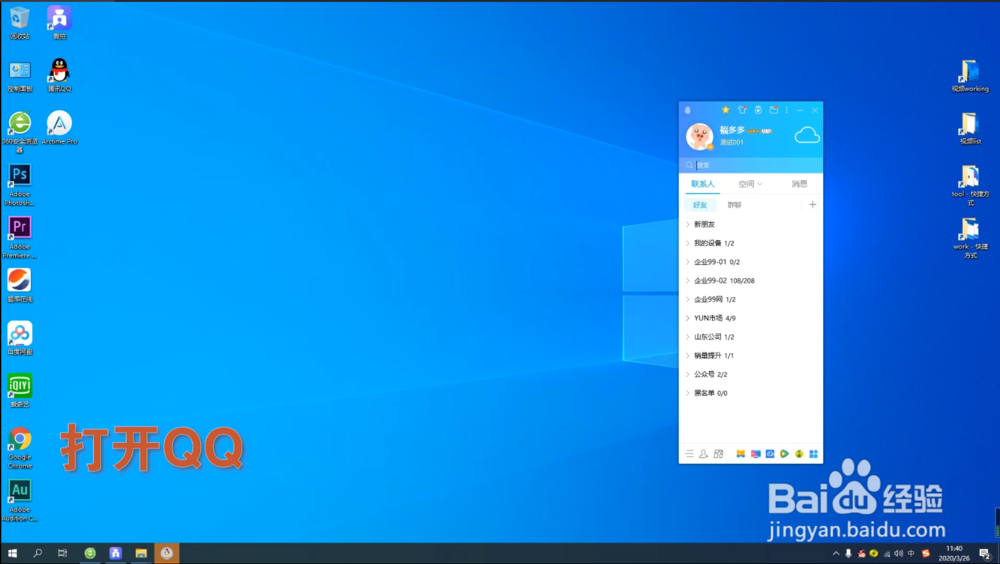Open the Tencent Video play icon in QQ
1000x564 pixels.
coord(784,454)
